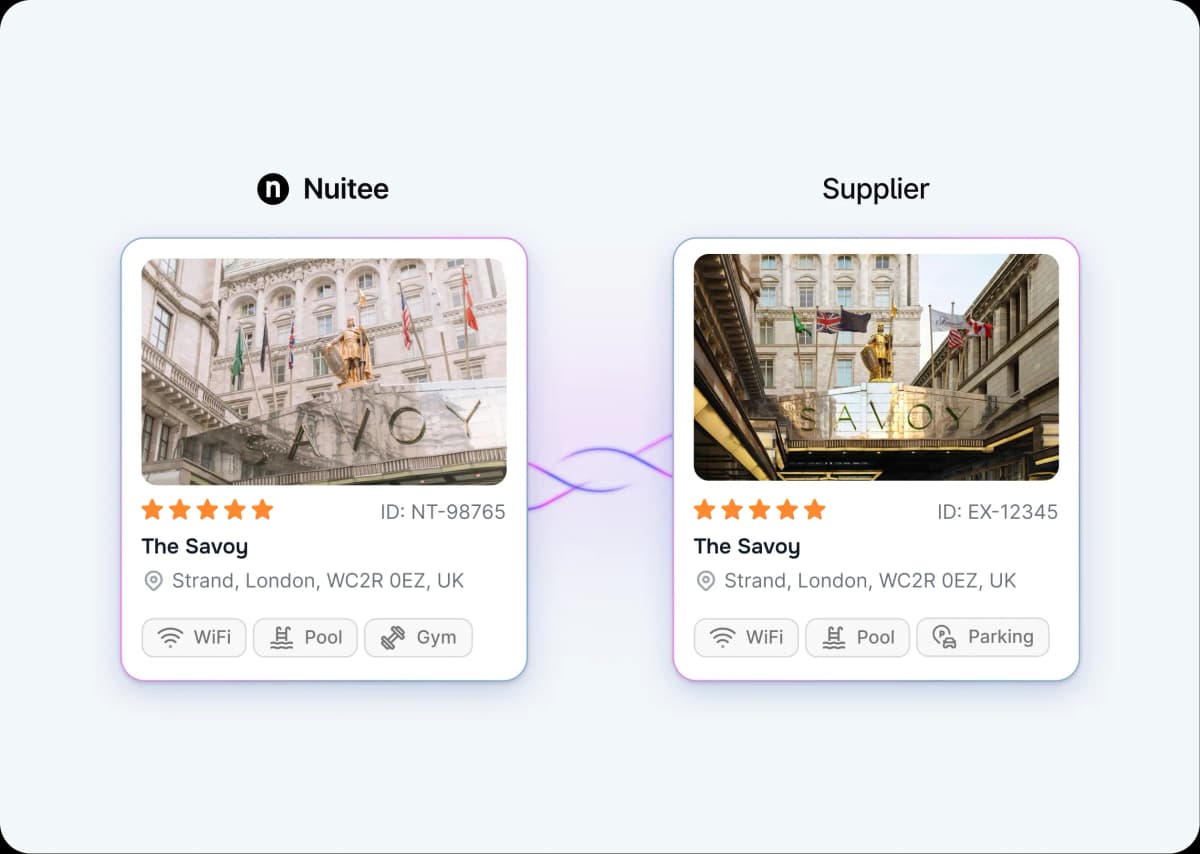Click the Parking car icon
This screenshot has height=854, width=1200.
click(x=945, y=637)
